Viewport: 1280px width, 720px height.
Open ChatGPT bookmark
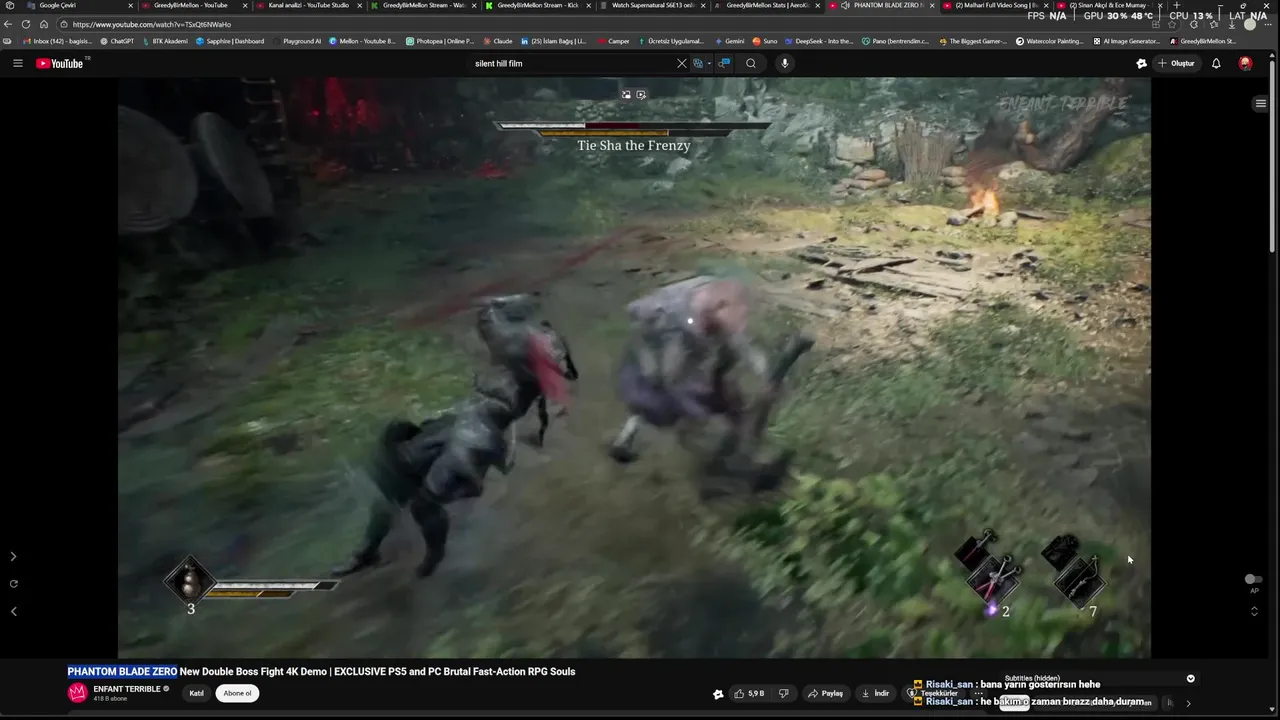tap(117, 41)
